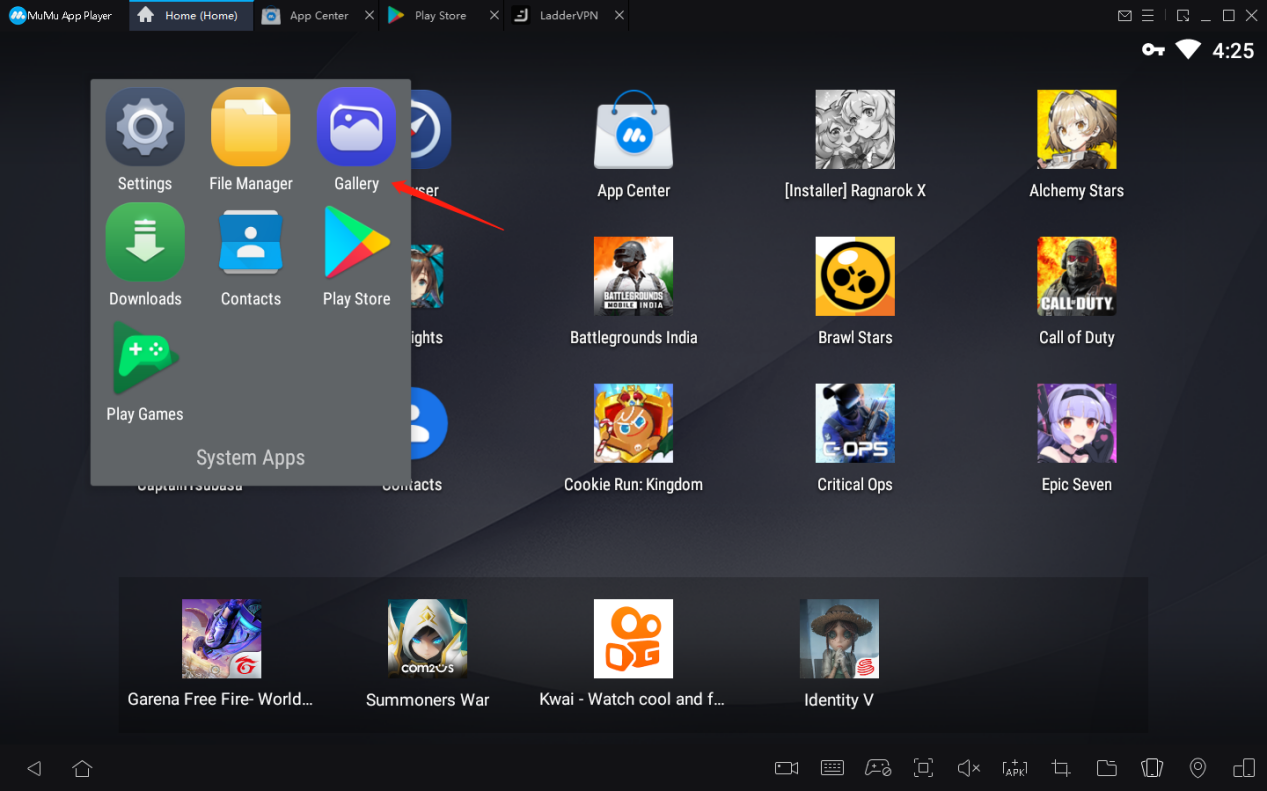Open Settings in the System Apps folder
1267x791 pixels.
pyautogui.click(x=145, y=126)
